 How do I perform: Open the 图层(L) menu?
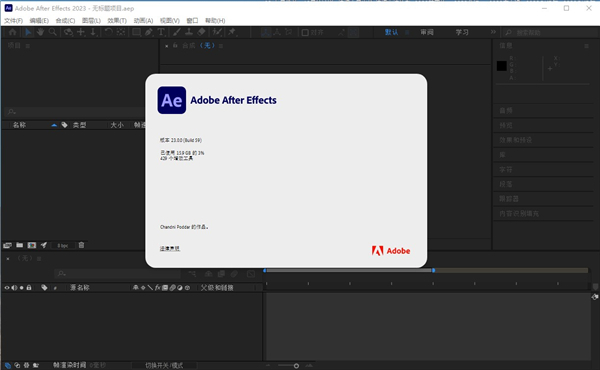(91, 21)
